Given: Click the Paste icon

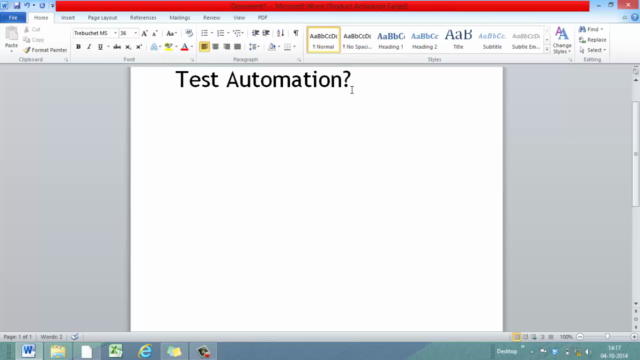Looking at the screenshot, I should [11, 33].
